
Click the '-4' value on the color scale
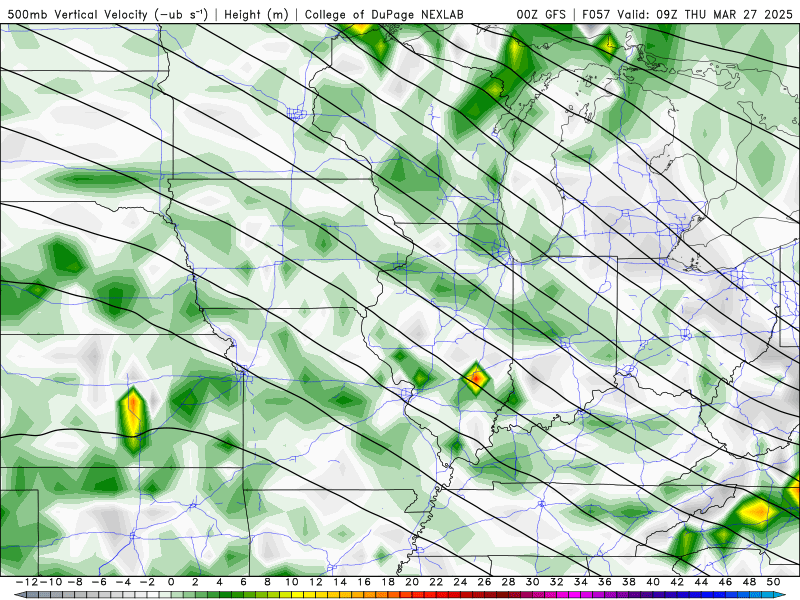[122, 582]
